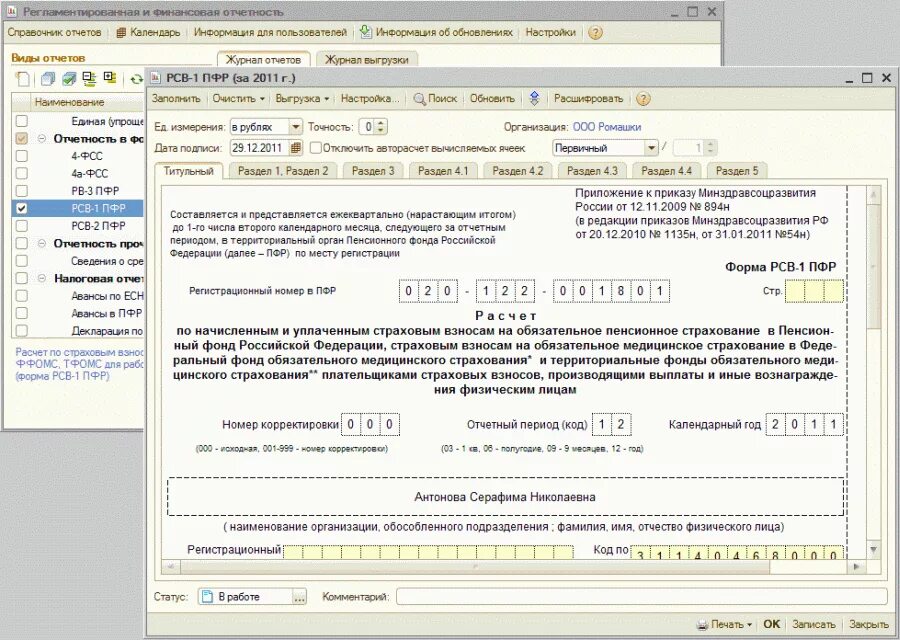
Task: Click the Антонова Серафима Николаевна name field
Action: tap(505, 497)
